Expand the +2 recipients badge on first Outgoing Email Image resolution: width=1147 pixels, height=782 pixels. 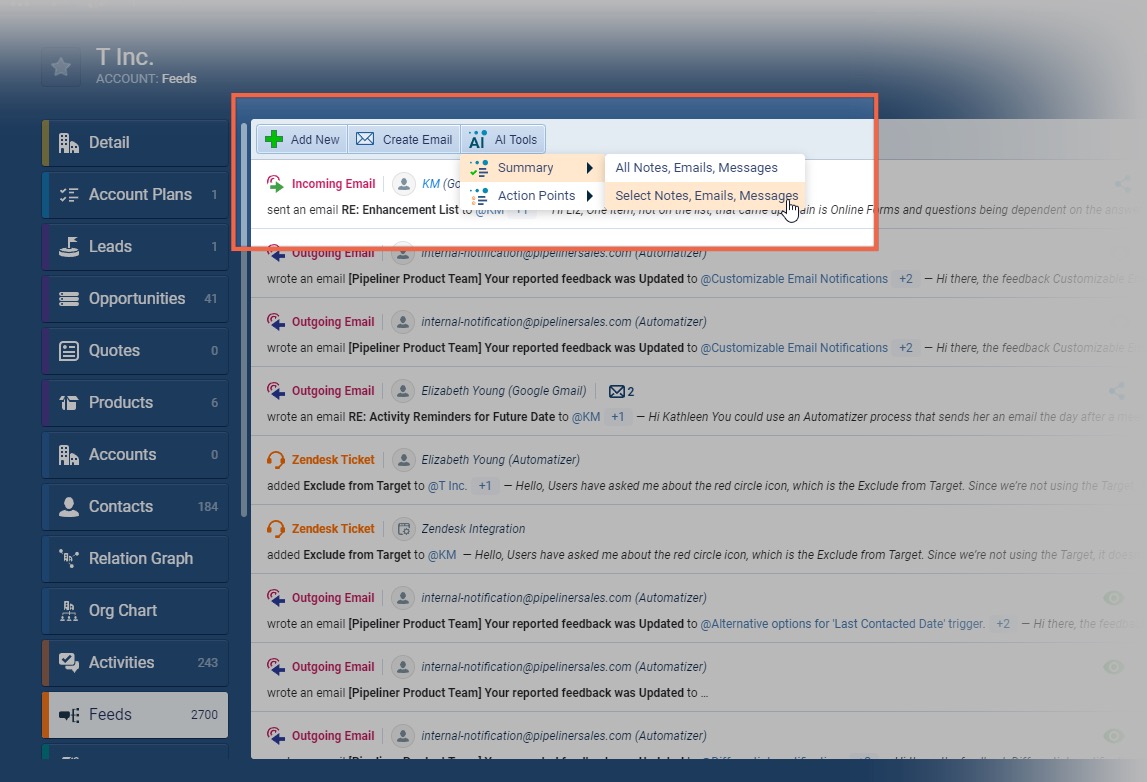(905, 279)
